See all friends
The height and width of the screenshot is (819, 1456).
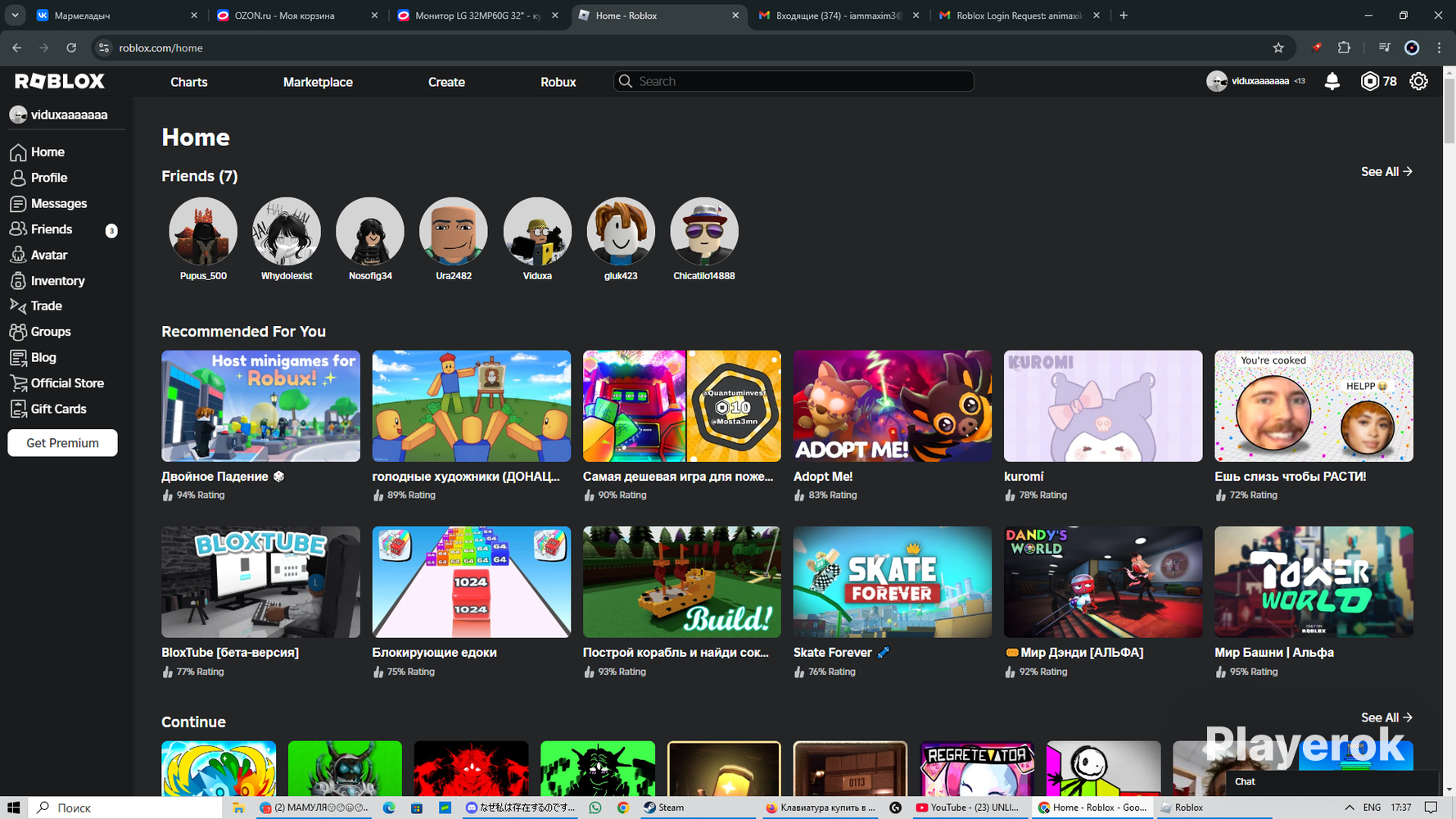[1386, 172]
